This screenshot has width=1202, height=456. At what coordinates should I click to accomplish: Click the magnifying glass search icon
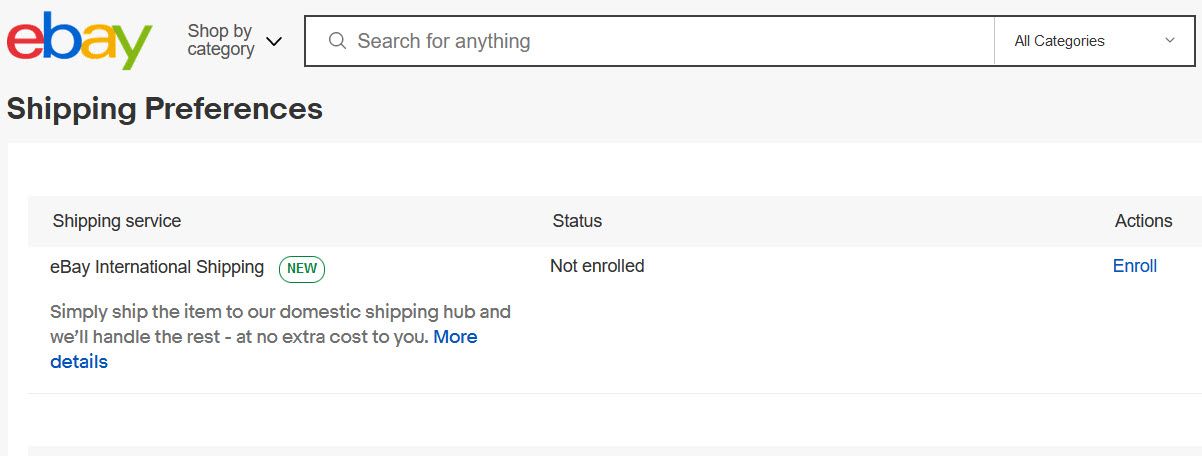337,41
